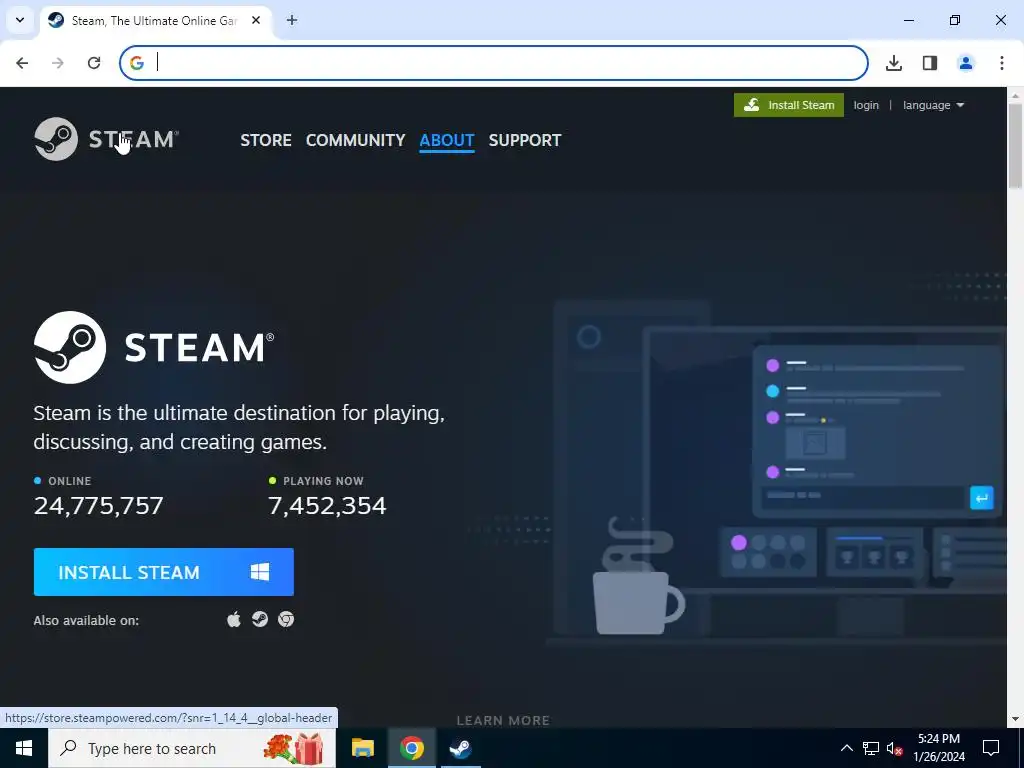Screen dimensions: 1024x768
Task: Click the ONLINE count 24,775,757
Action: pos(99,506)
